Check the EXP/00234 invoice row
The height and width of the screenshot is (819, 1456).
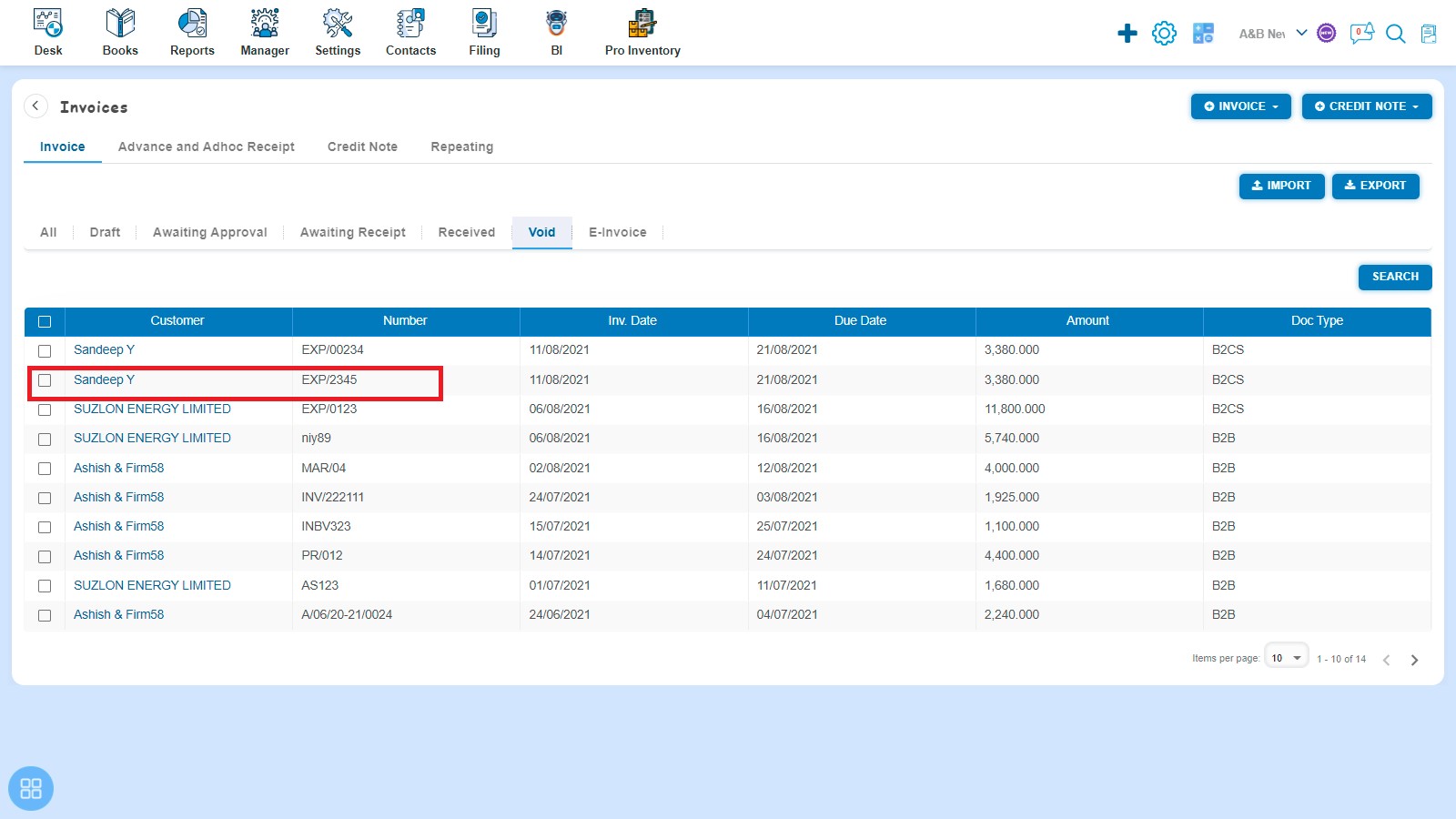pos(45,350)
